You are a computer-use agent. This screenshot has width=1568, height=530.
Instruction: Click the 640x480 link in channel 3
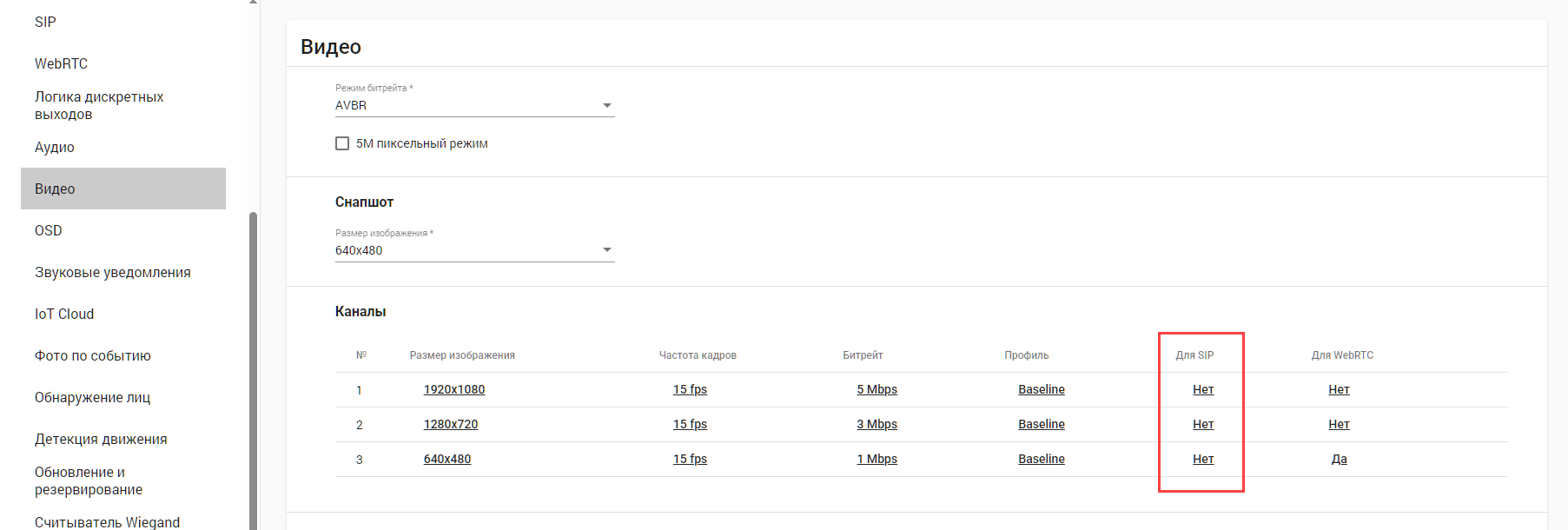(x=447, y=459)
